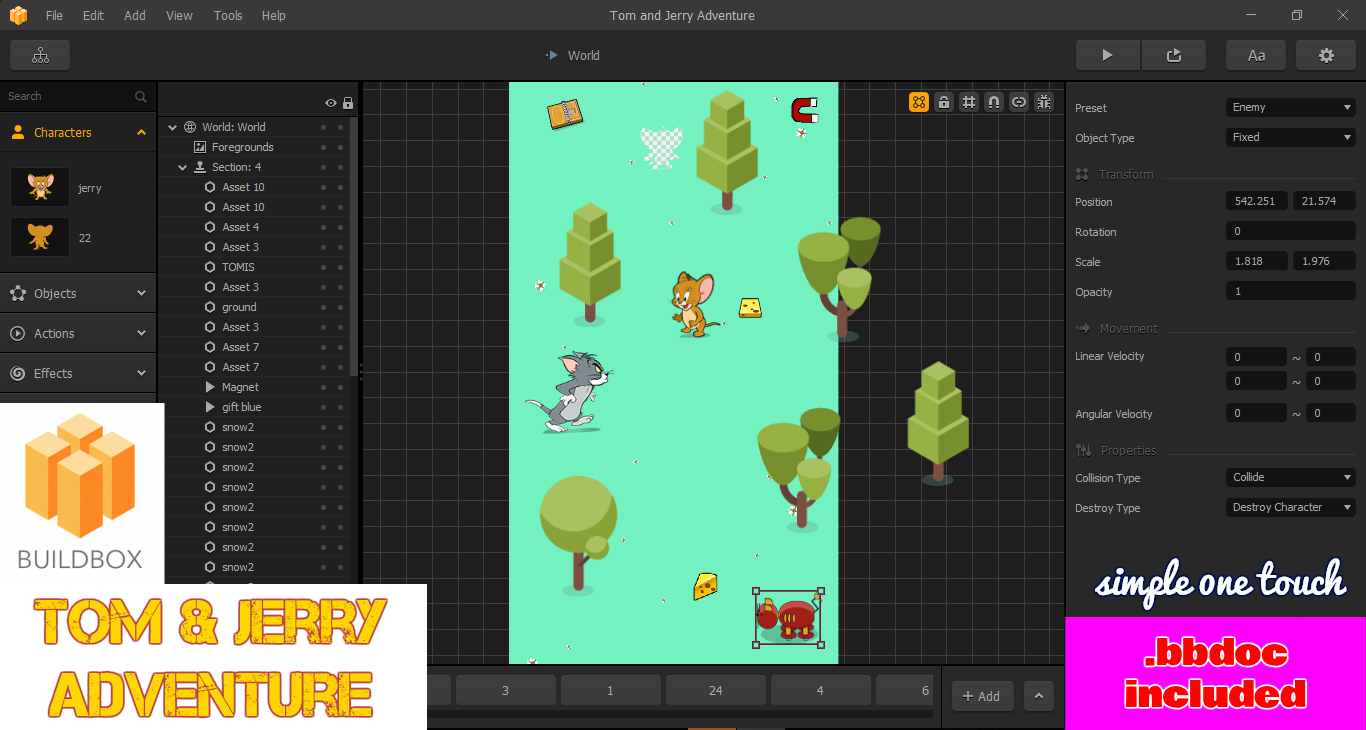The width and height of the screenshot is (1366, 730).
Task: Toggle the orange collision shape editor icon
Action: pos(919,101)
